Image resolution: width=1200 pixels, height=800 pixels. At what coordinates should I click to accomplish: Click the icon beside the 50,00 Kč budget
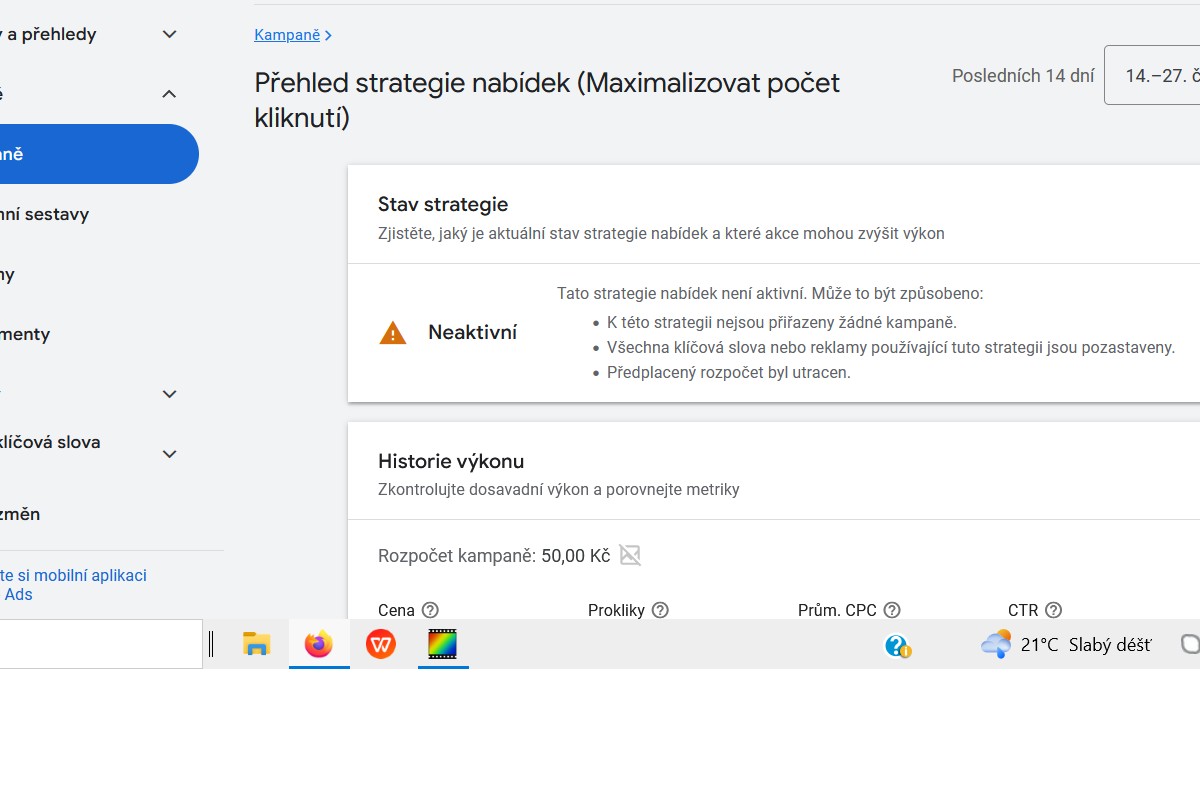click(x=630, y=555)
